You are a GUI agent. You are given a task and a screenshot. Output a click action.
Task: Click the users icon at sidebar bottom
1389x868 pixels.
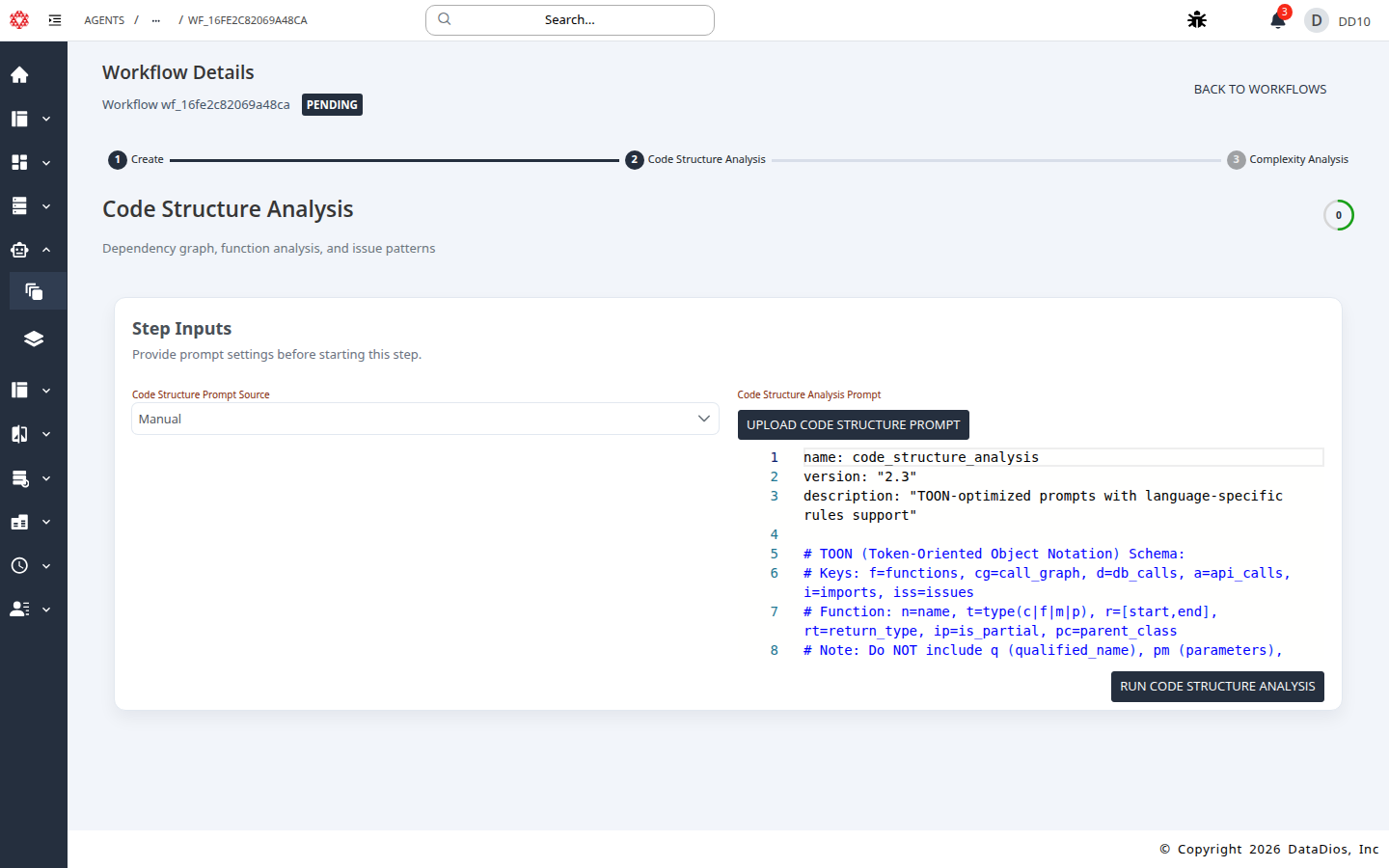pos(19,609)
